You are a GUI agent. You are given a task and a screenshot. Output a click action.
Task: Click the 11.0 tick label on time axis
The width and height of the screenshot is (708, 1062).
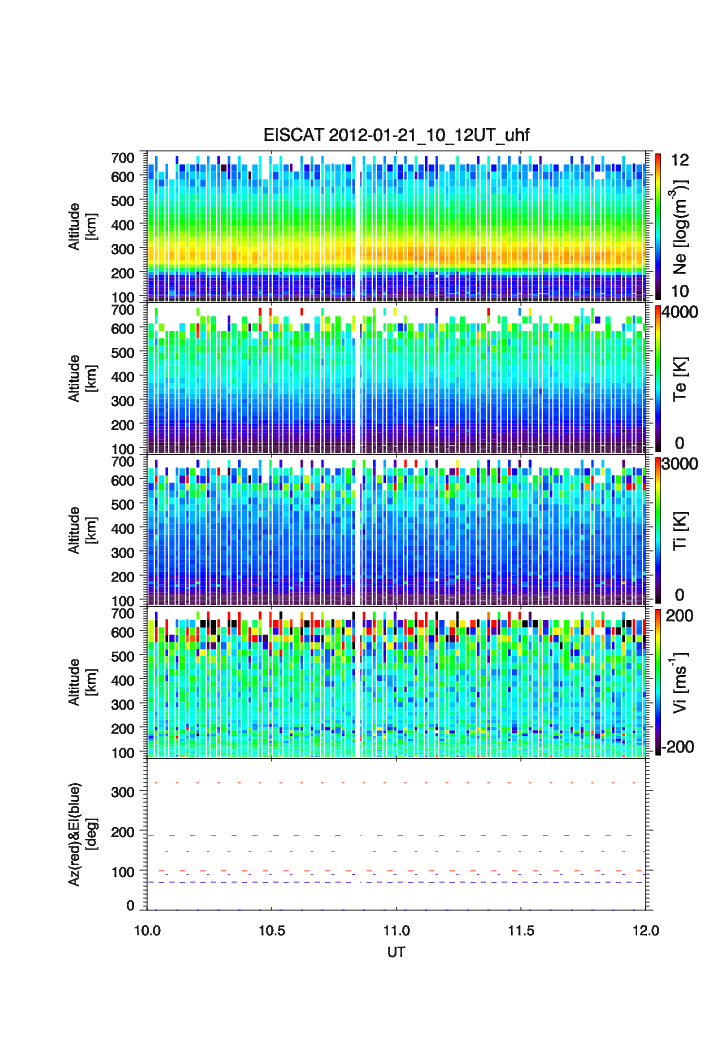397,929
